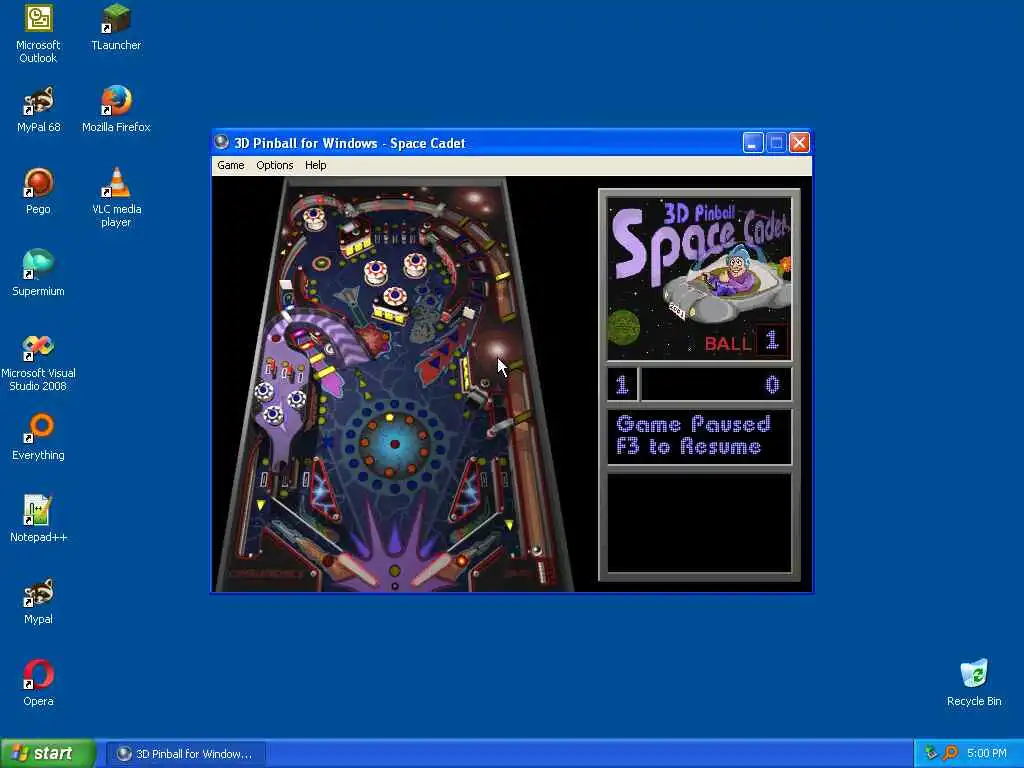Screen dimensions: 1024x768
Task: Close the 3D Pinball window
Action: tap(799, 142)
